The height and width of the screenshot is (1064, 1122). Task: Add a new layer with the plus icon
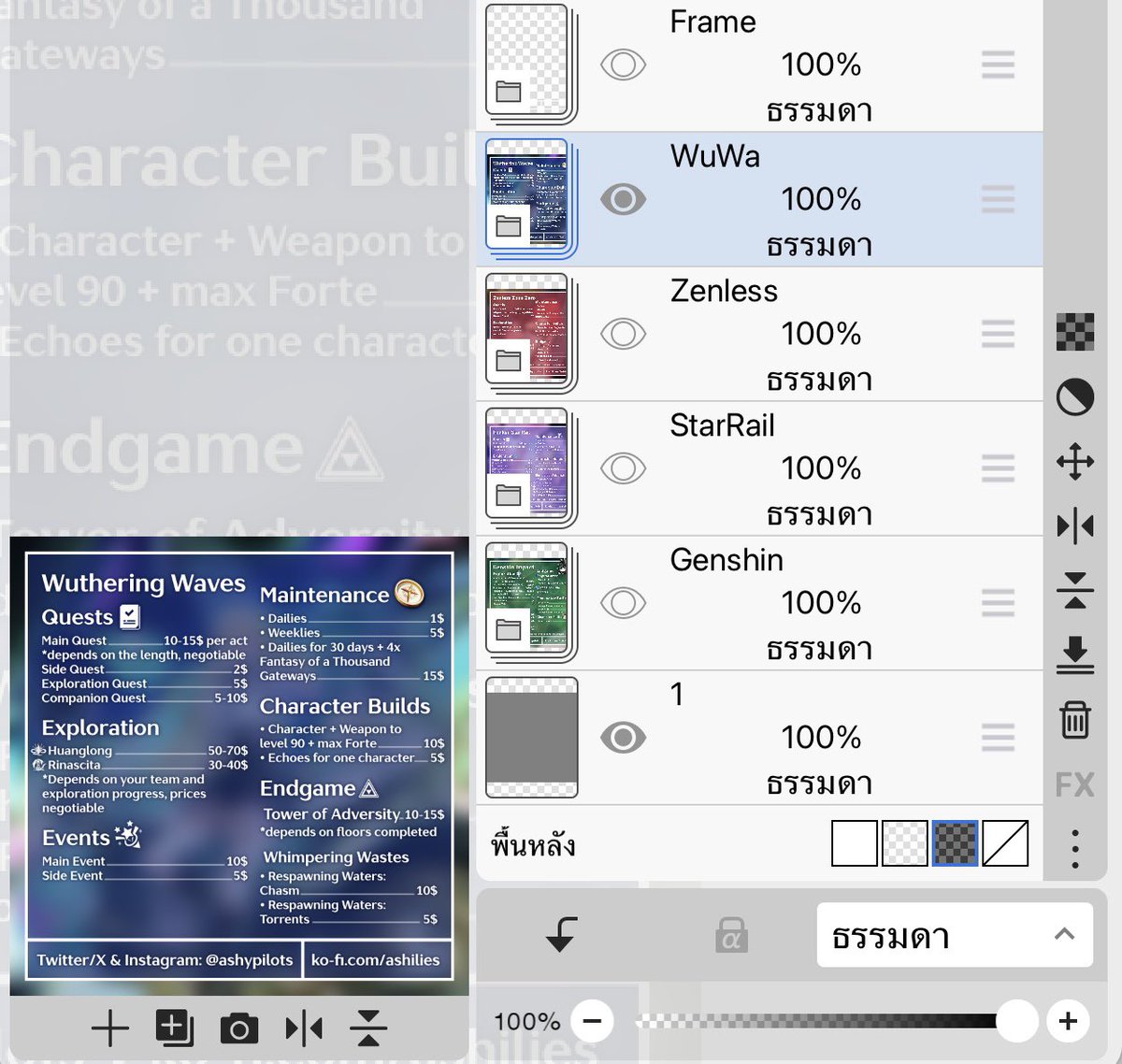(110, 1028)
